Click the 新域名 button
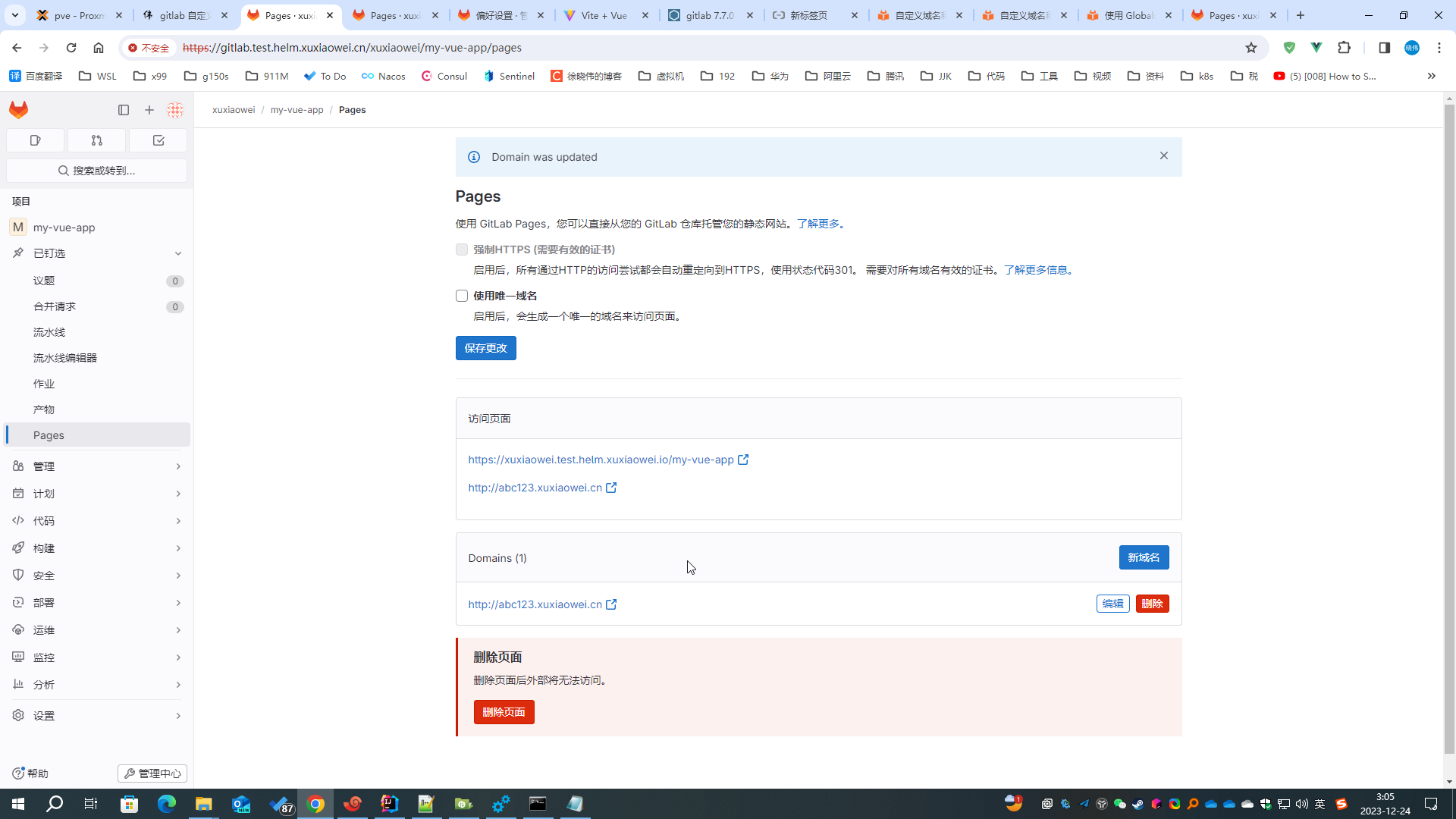This screenshot has width=1456, height=819. tap(1143, 557)
